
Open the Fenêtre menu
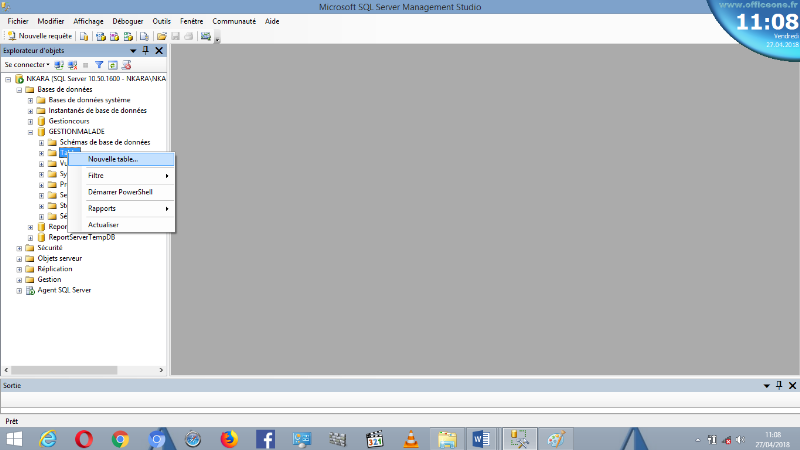(x=191, y=21)
